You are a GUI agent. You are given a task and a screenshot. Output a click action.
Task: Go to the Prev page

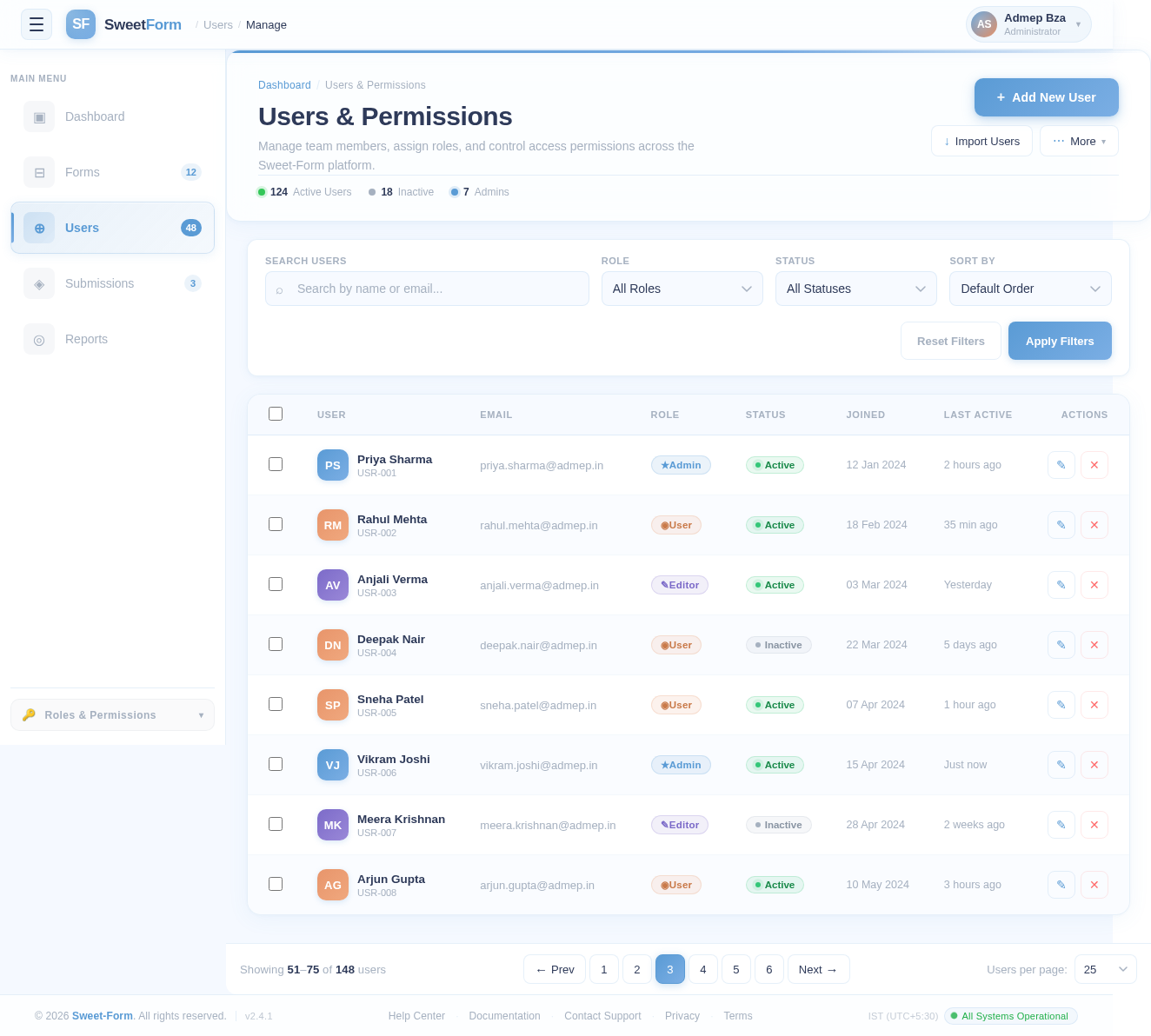click(555, 969)
